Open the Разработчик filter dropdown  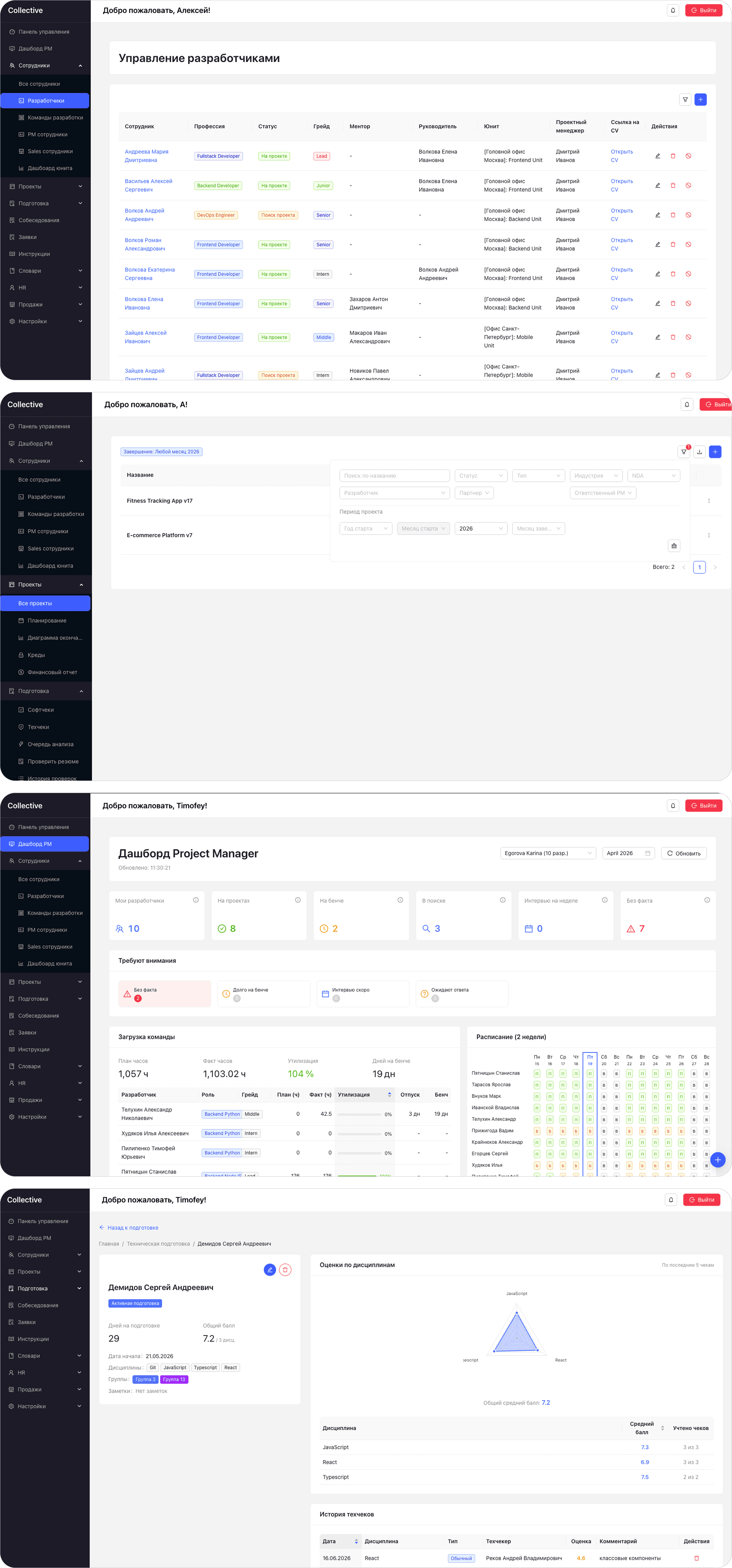coord(395,493)
